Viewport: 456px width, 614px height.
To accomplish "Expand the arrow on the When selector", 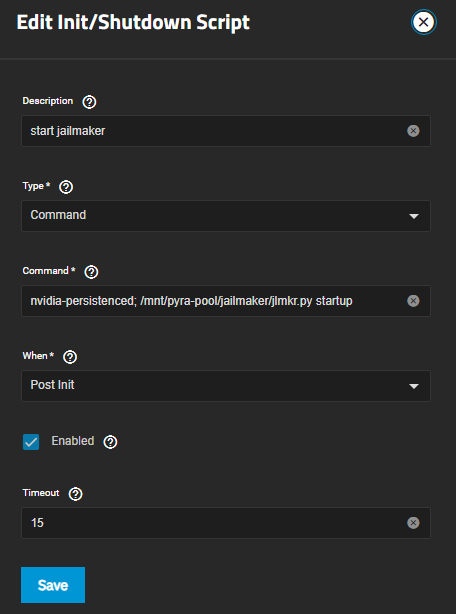I will pyautogui.click(x=414, y=386).
